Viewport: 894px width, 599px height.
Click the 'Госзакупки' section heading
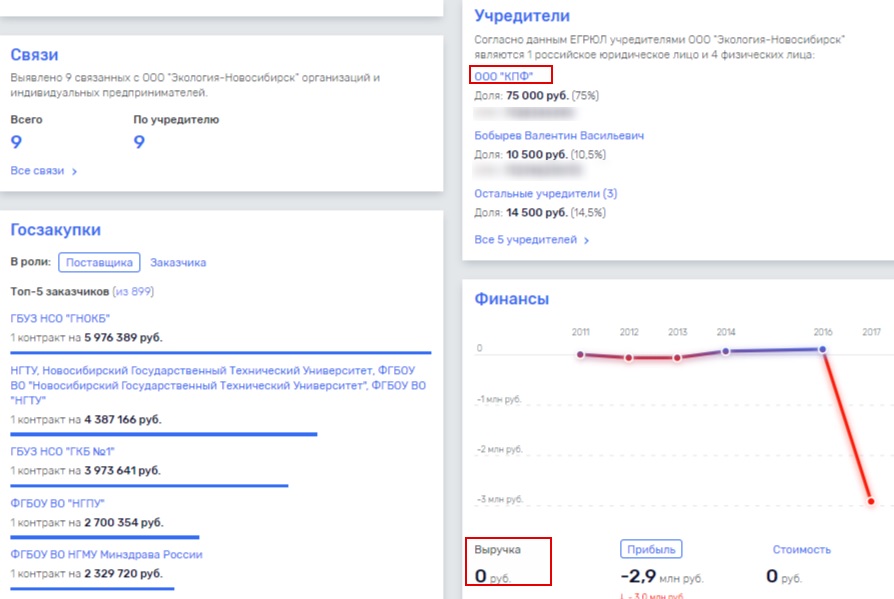(55, 230)
